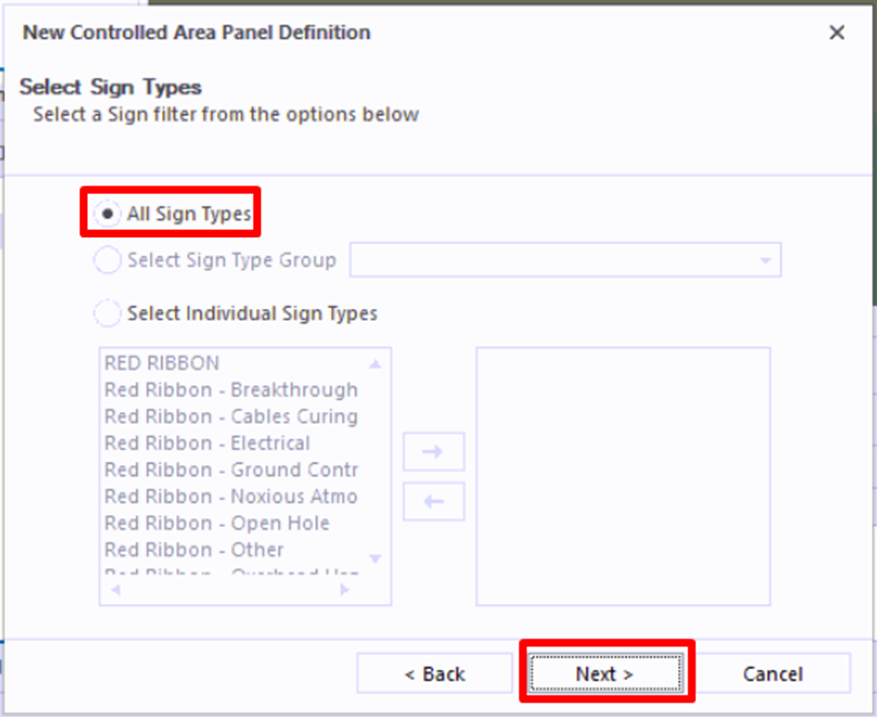This screenshot has width=877, height=717.
Task: Select Red Ribbon - Electrical entry
Action: point(207,443)
